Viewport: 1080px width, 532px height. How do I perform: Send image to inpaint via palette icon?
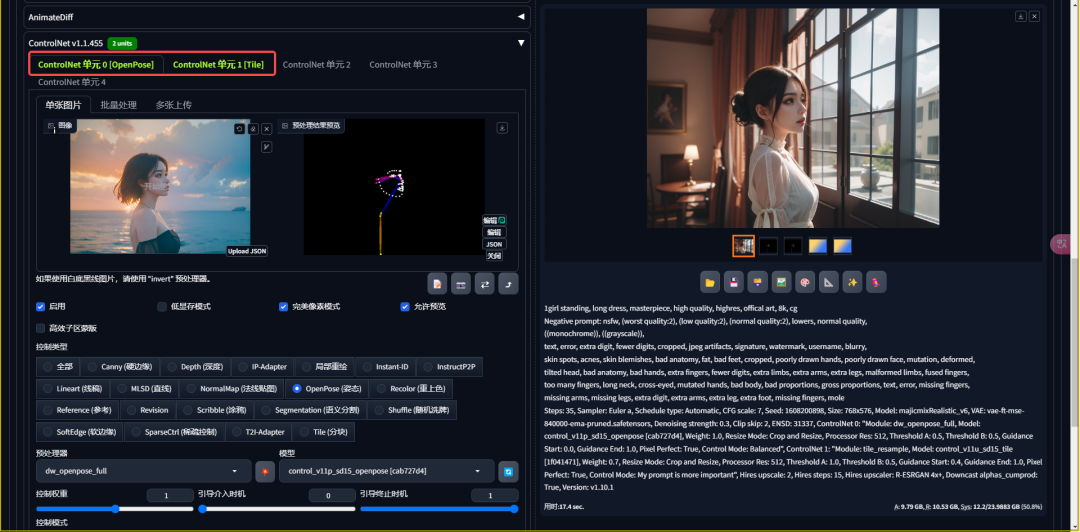tap(804, 282)
